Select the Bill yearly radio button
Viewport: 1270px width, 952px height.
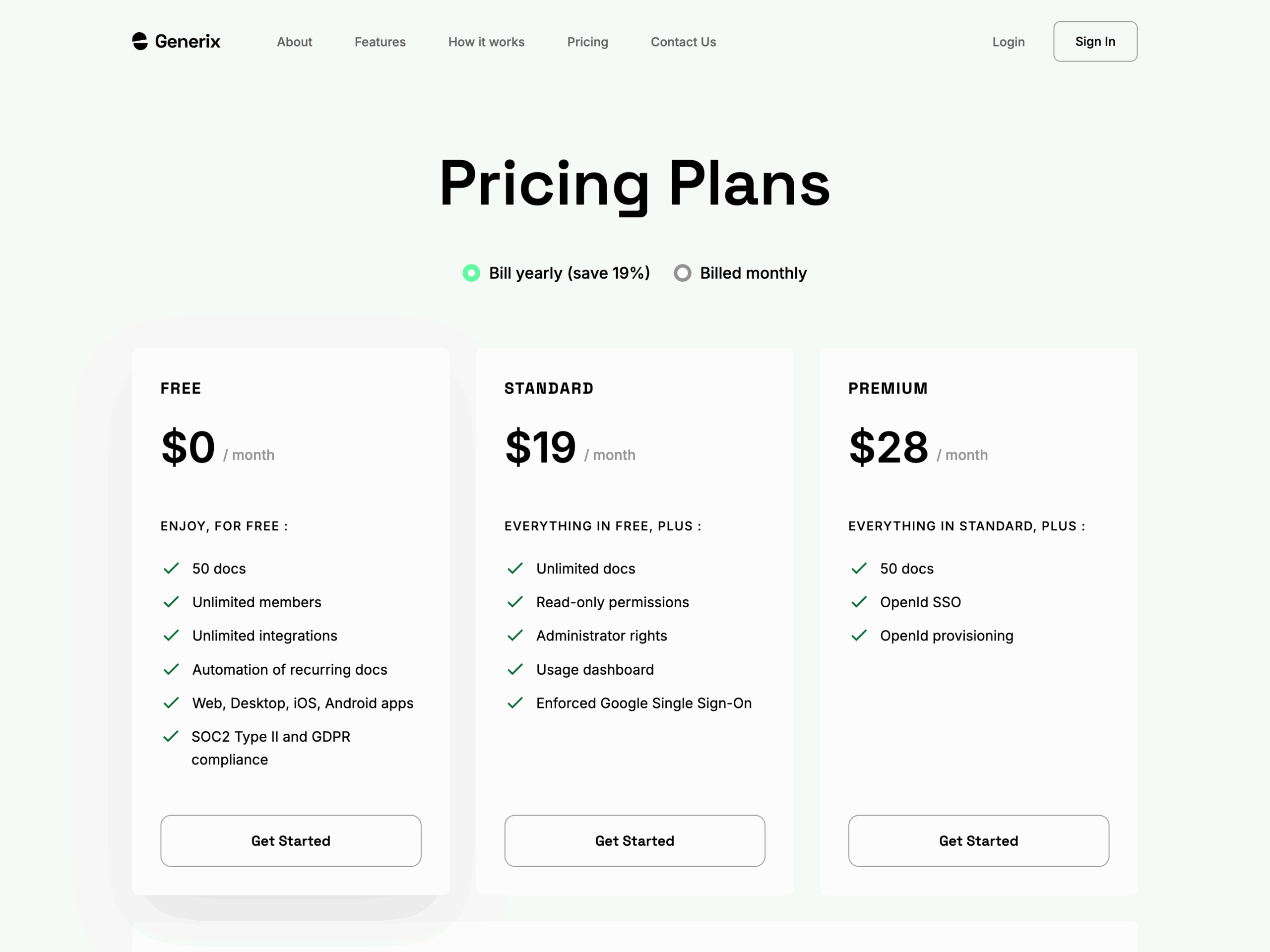click(471, 273)
